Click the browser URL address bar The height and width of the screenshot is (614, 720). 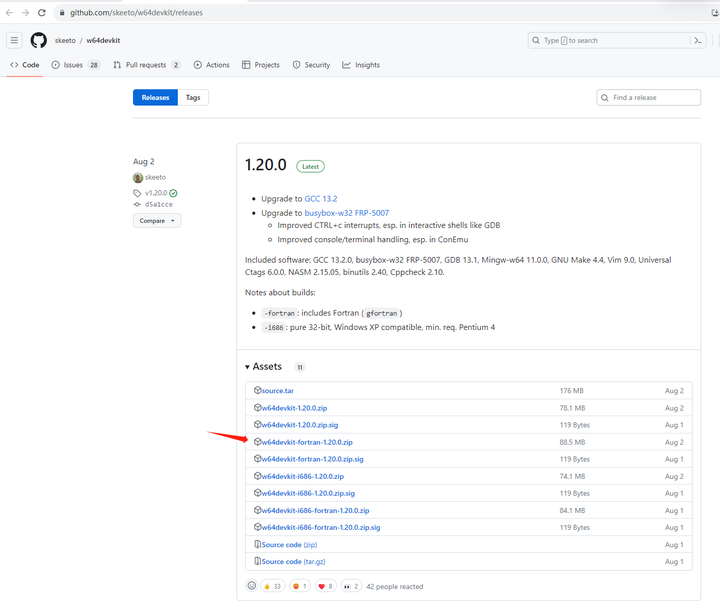pos(381,13)
